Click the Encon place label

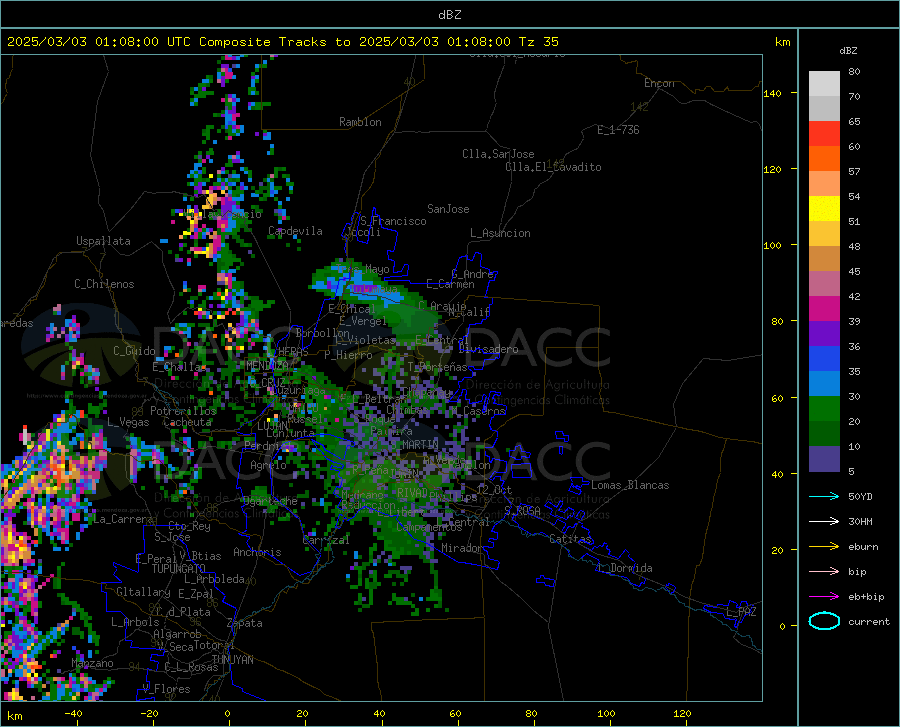pyautogui.click(x=659, y=83)
